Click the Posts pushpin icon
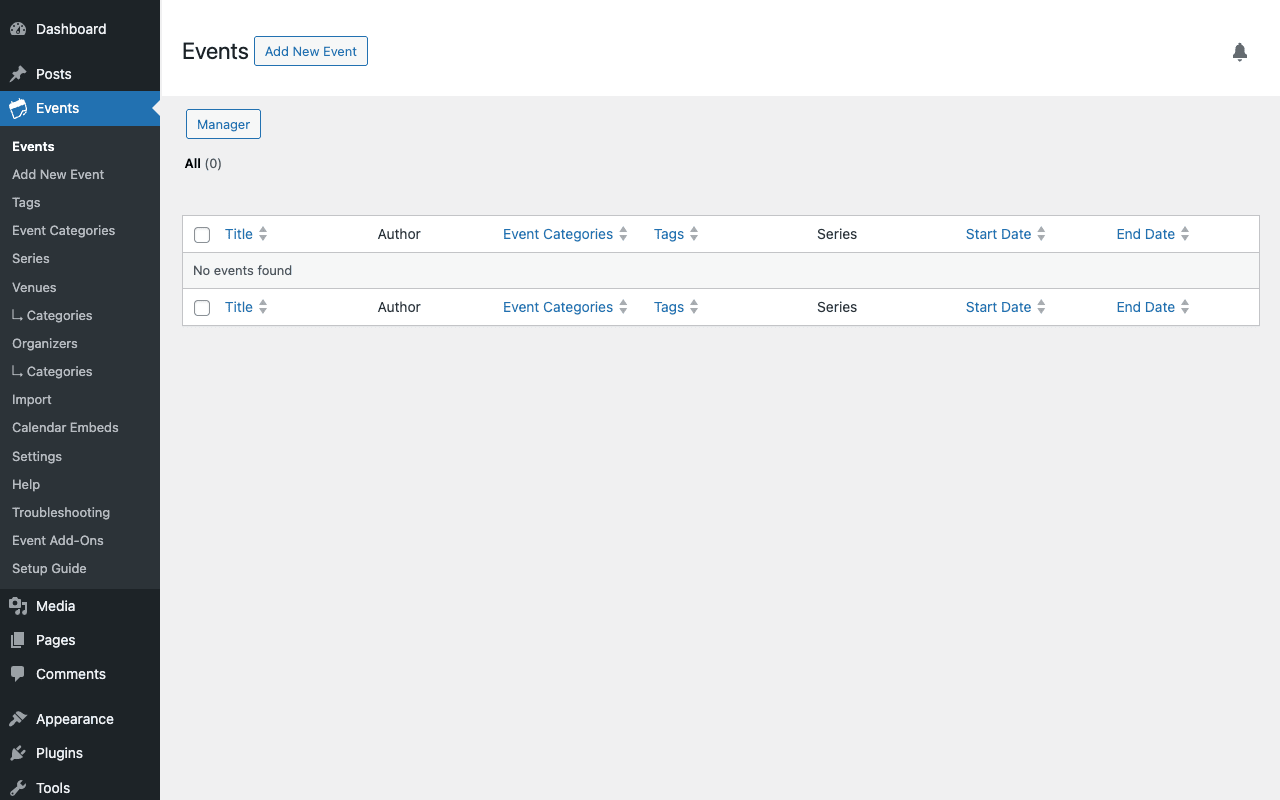Viewport: 1280px width, 800px height. (18, 74)
